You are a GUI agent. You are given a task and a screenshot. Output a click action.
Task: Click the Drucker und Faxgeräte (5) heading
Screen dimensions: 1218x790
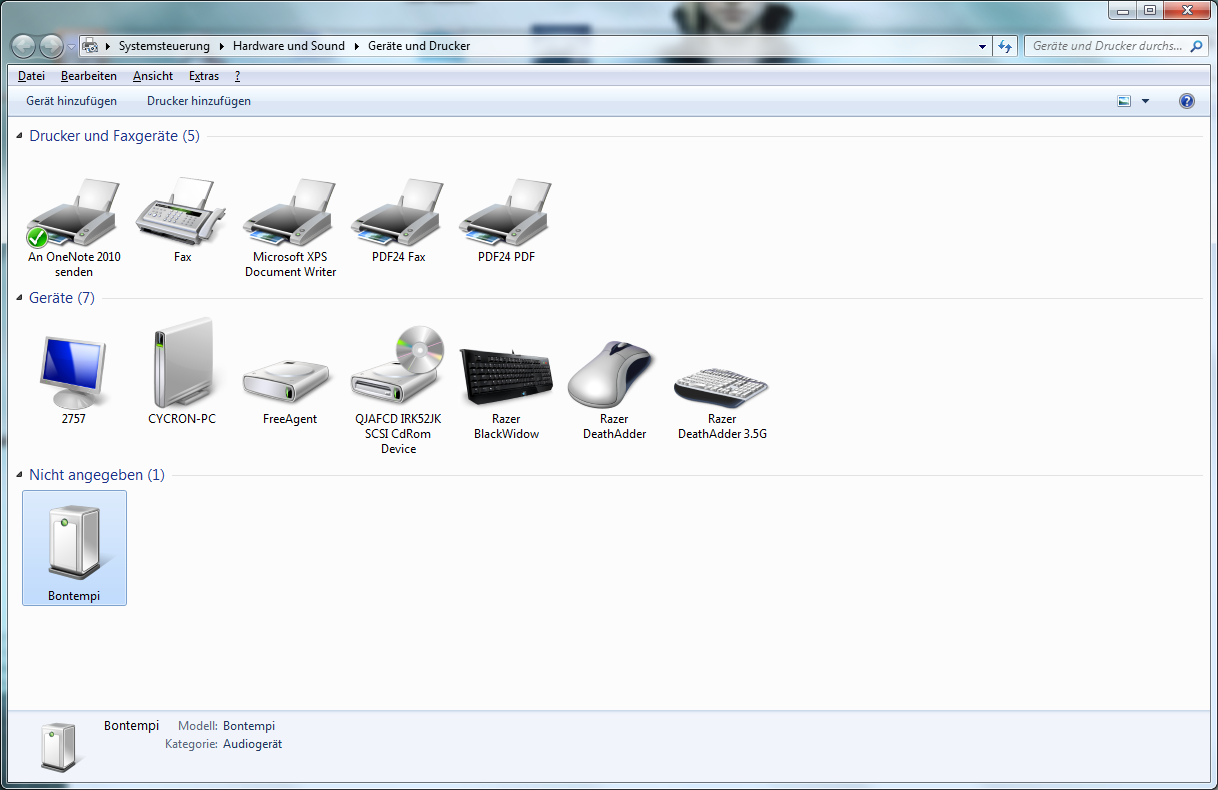click(114, 136)
